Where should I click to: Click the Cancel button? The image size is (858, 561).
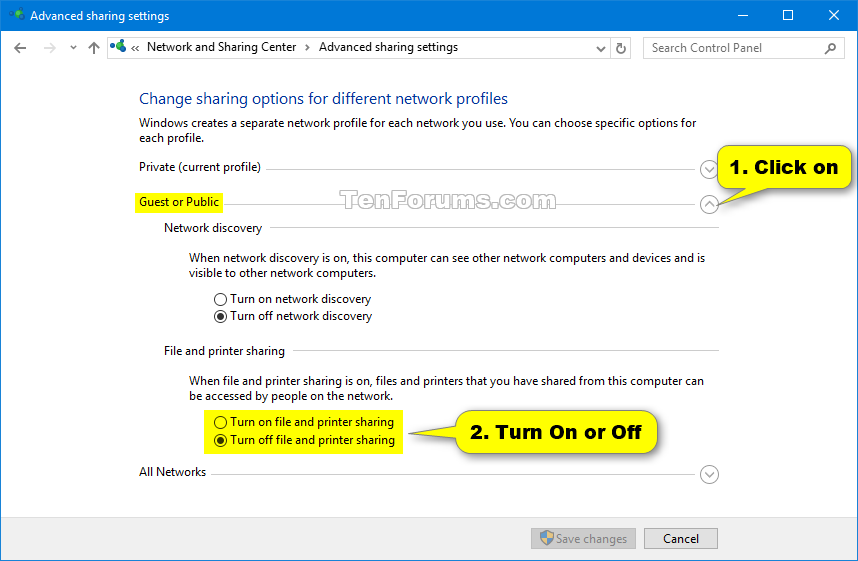[x=681, y=539]
